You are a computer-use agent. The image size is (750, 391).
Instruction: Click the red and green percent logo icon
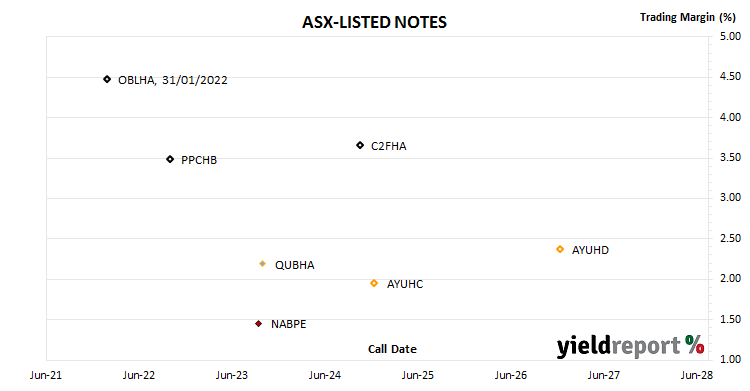(695, 344)
